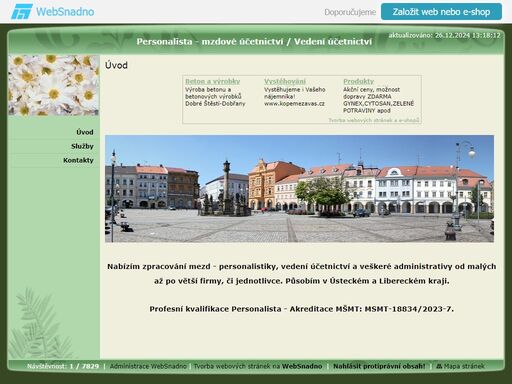Viewport: 512px width, 384px height.
Task: Open the Služby menu item
Action: 82,146
